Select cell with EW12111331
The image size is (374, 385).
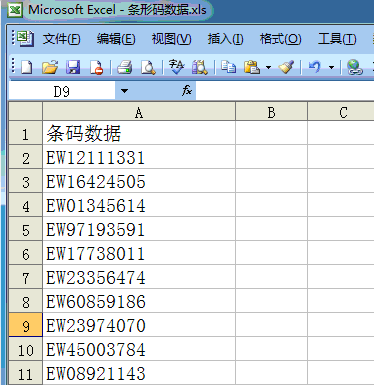point(139,157)
